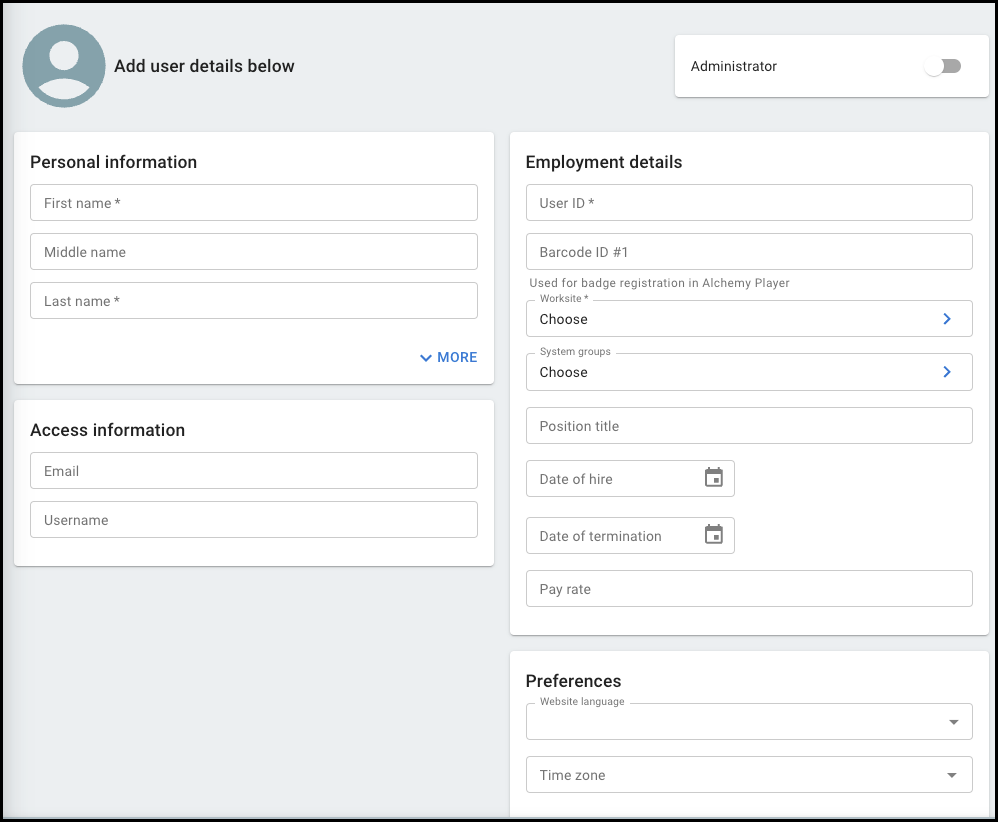Click into the Last name field
The width and height of the screenshot is (998, 822).
253,301
